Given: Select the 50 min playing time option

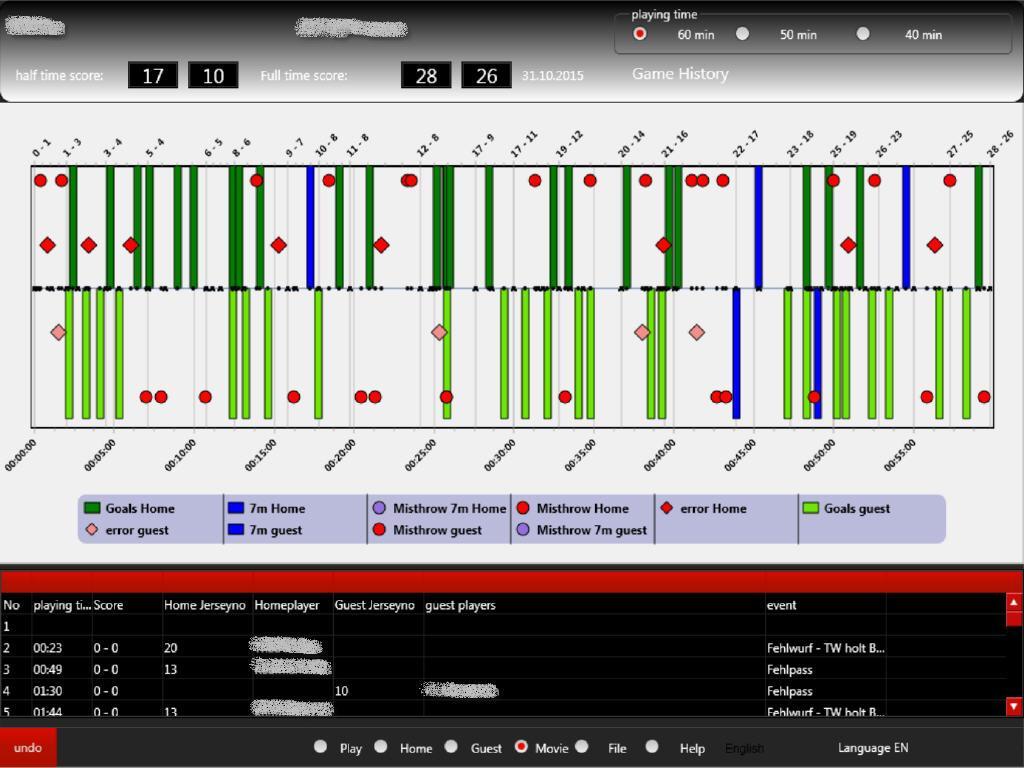Looking at the screenshot, I should [743, 34].
